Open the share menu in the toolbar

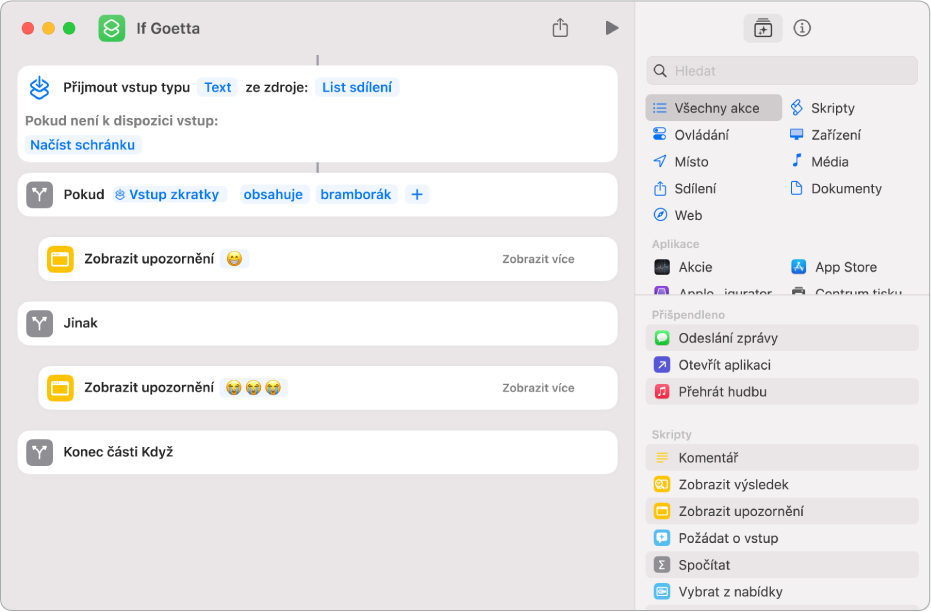coord(560,27)
